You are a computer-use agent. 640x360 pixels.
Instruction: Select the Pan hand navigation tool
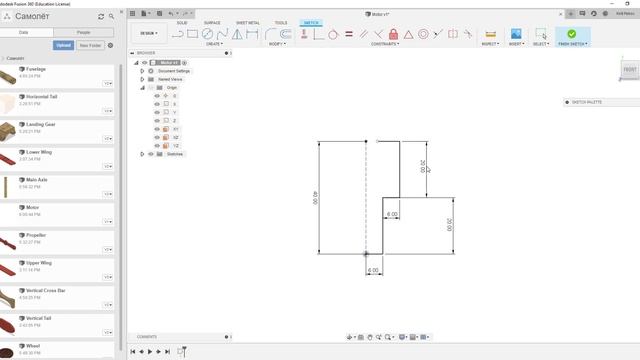click(370, 337)
